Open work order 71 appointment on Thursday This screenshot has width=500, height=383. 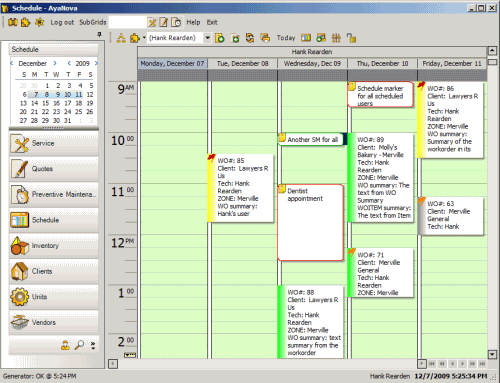381,273
